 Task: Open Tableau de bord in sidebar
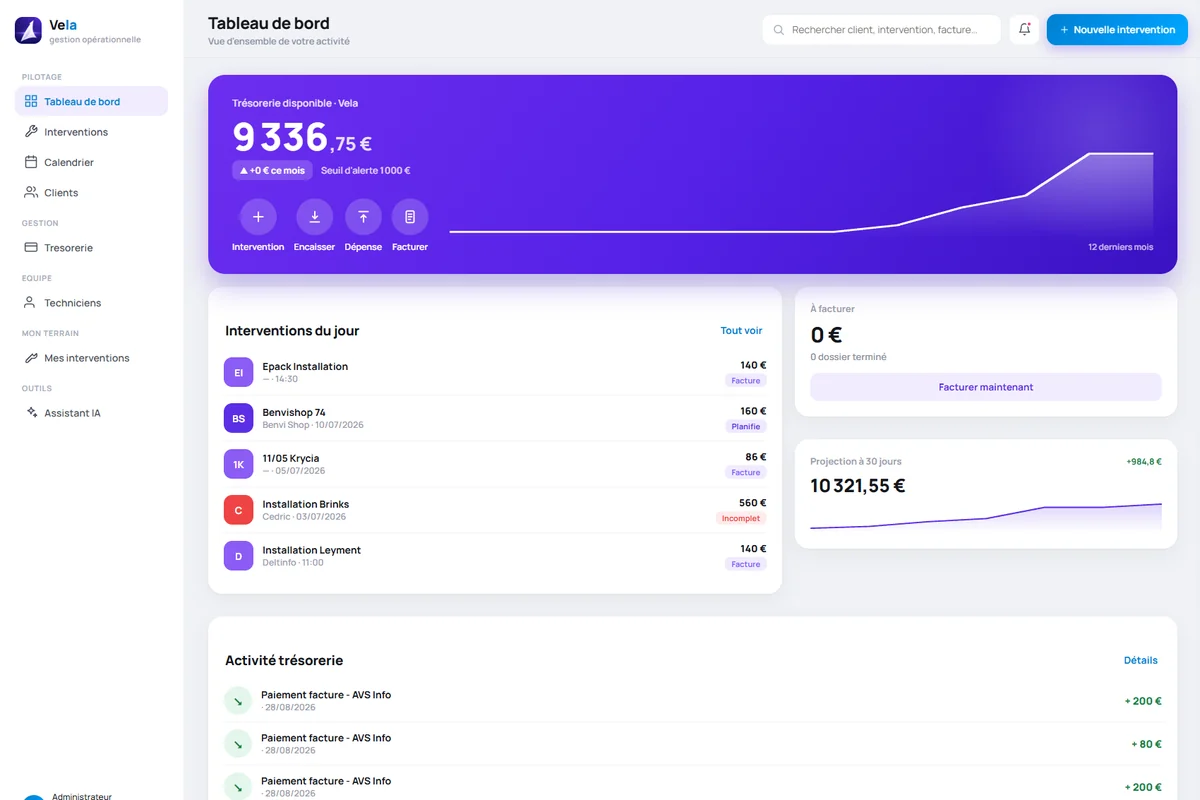[91, 101]
